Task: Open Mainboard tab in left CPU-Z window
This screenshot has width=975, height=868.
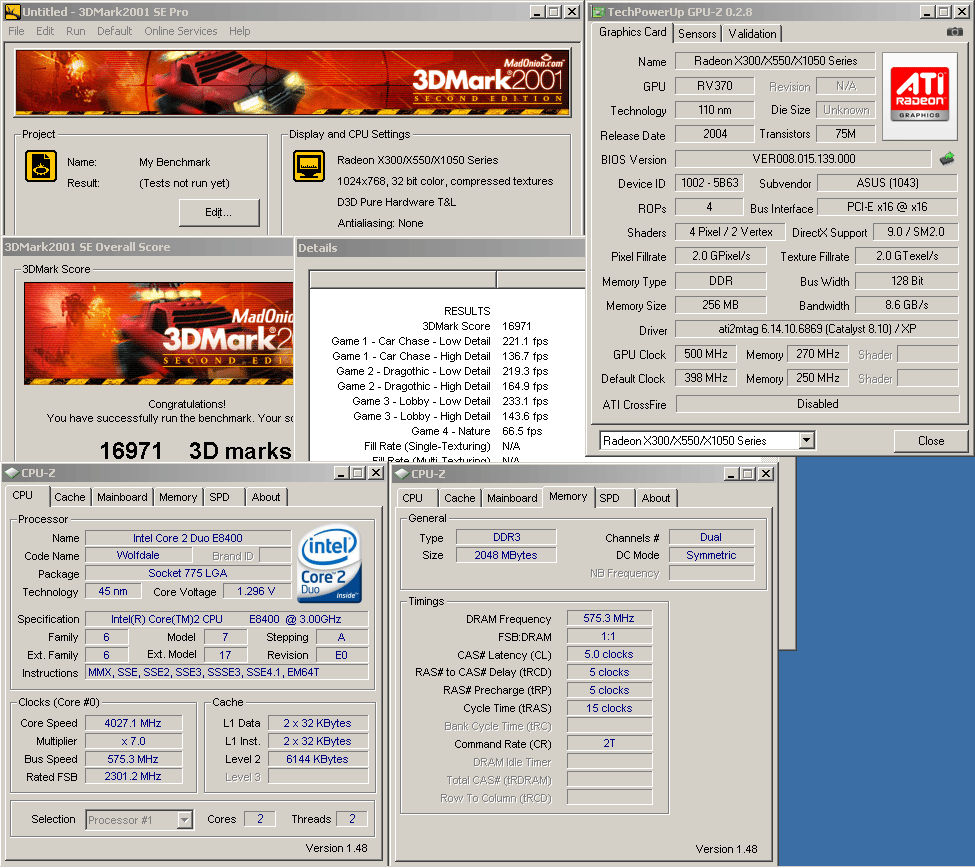Action: pyautogui.click(x=122, y=497)
